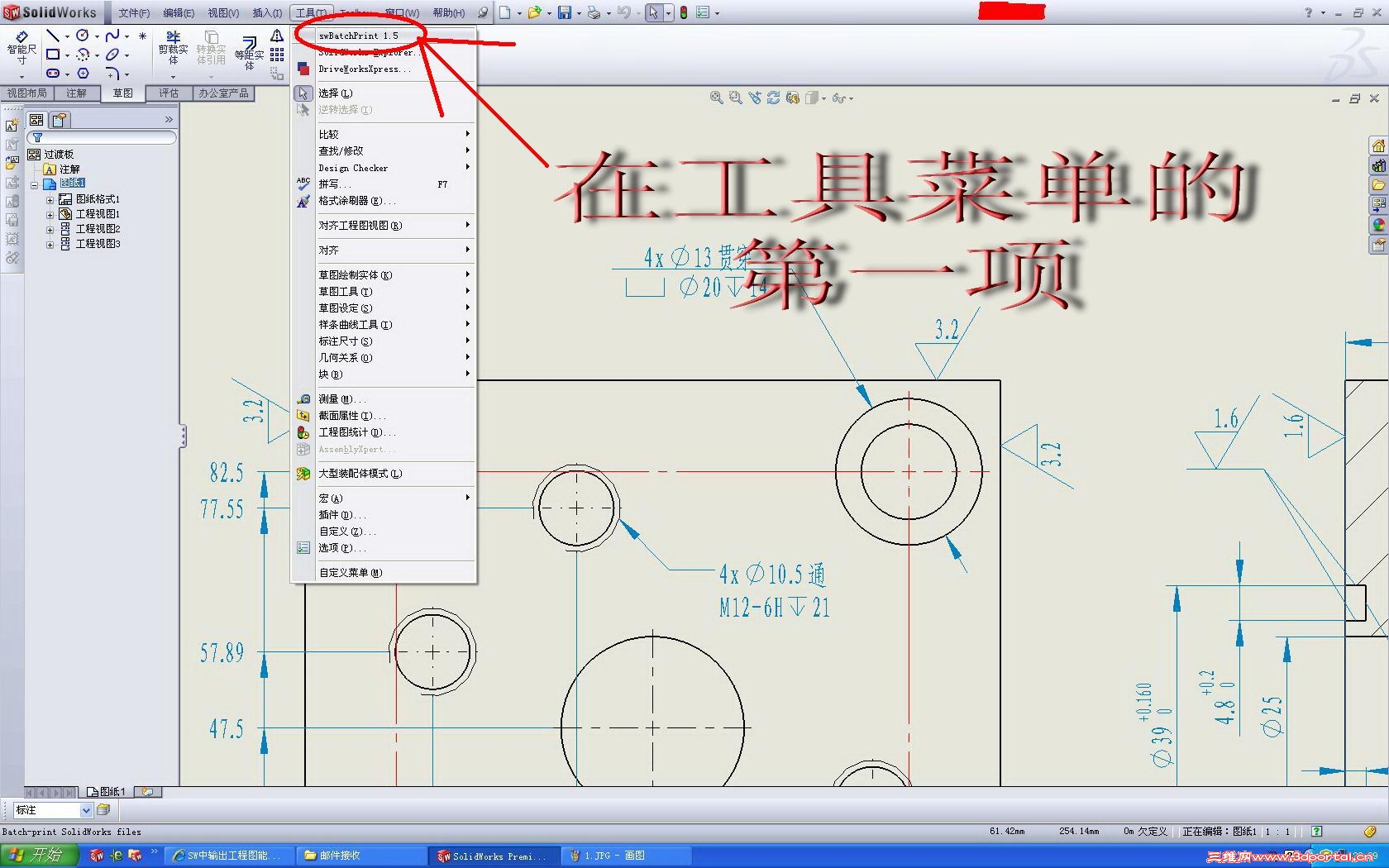Click the PropertyManager tab icon
The image size is (1389, 868).
coord(60,120)
